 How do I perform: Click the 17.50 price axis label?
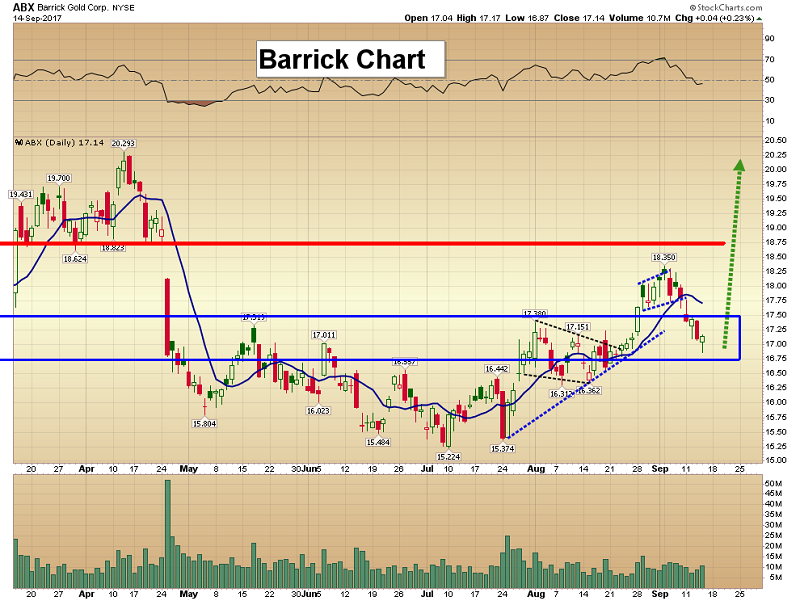776,315
